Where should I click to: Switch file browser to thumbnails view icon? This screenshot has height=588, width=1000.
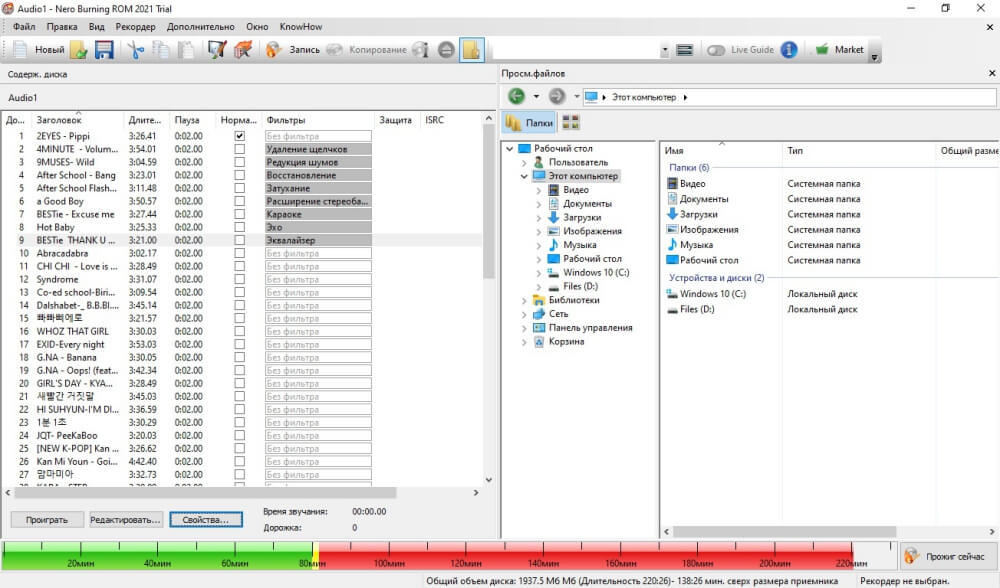tap(571, 122)
